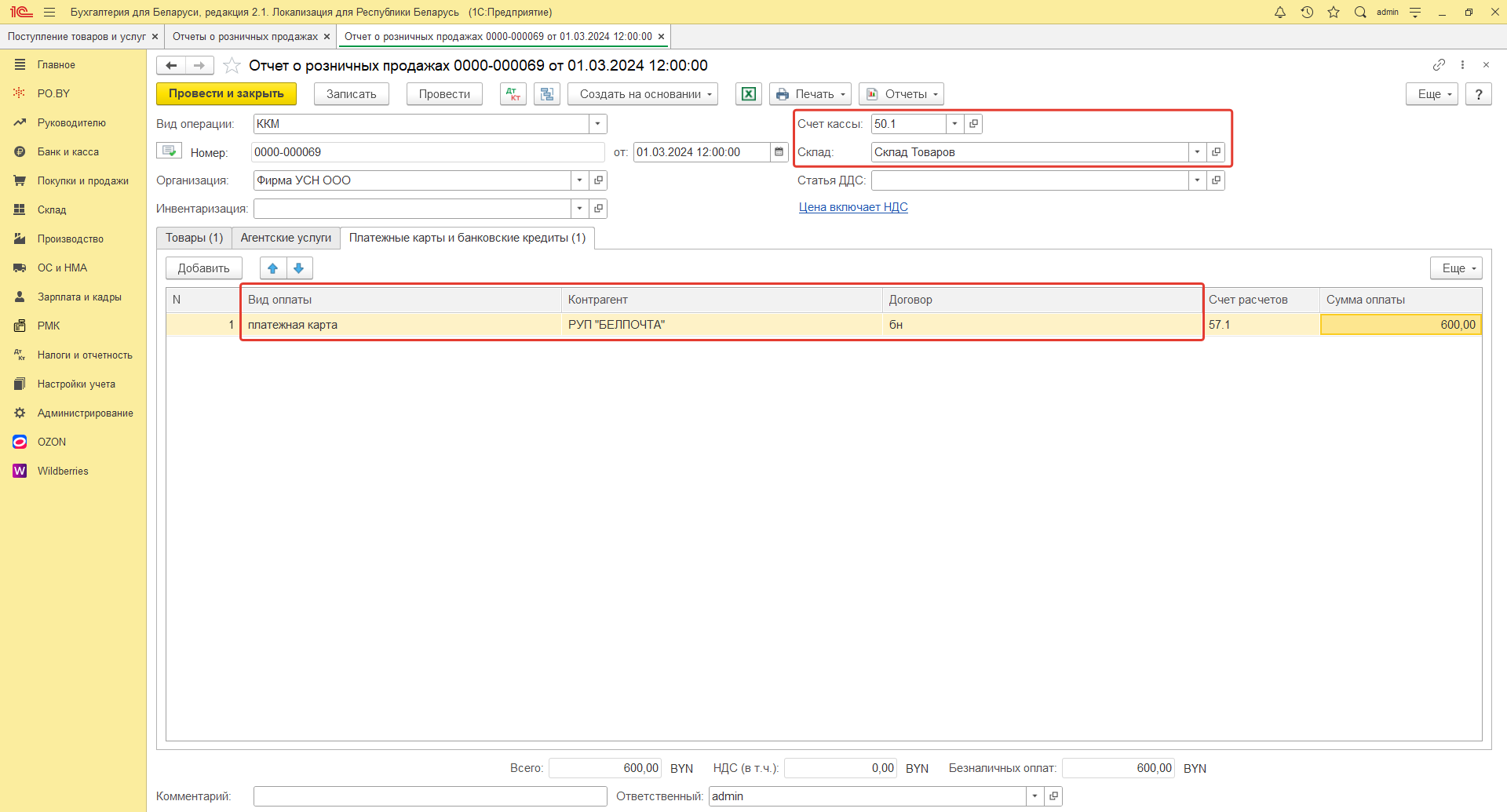Viewport: 1507px width, 812px height.
Task: Open the PO.BY sidebar section
Action: tap(53, 93)
